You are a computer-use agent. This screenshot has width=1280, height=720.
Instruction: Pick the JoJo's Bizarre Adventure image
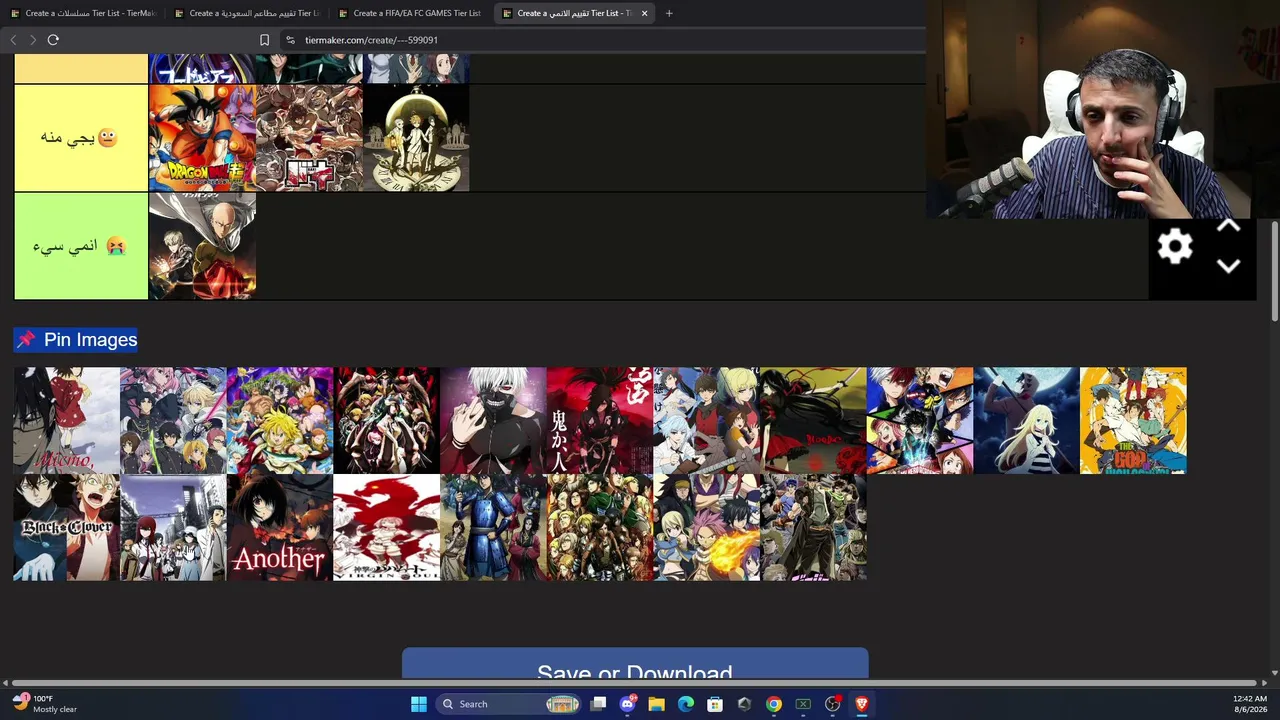pos(813,527)
